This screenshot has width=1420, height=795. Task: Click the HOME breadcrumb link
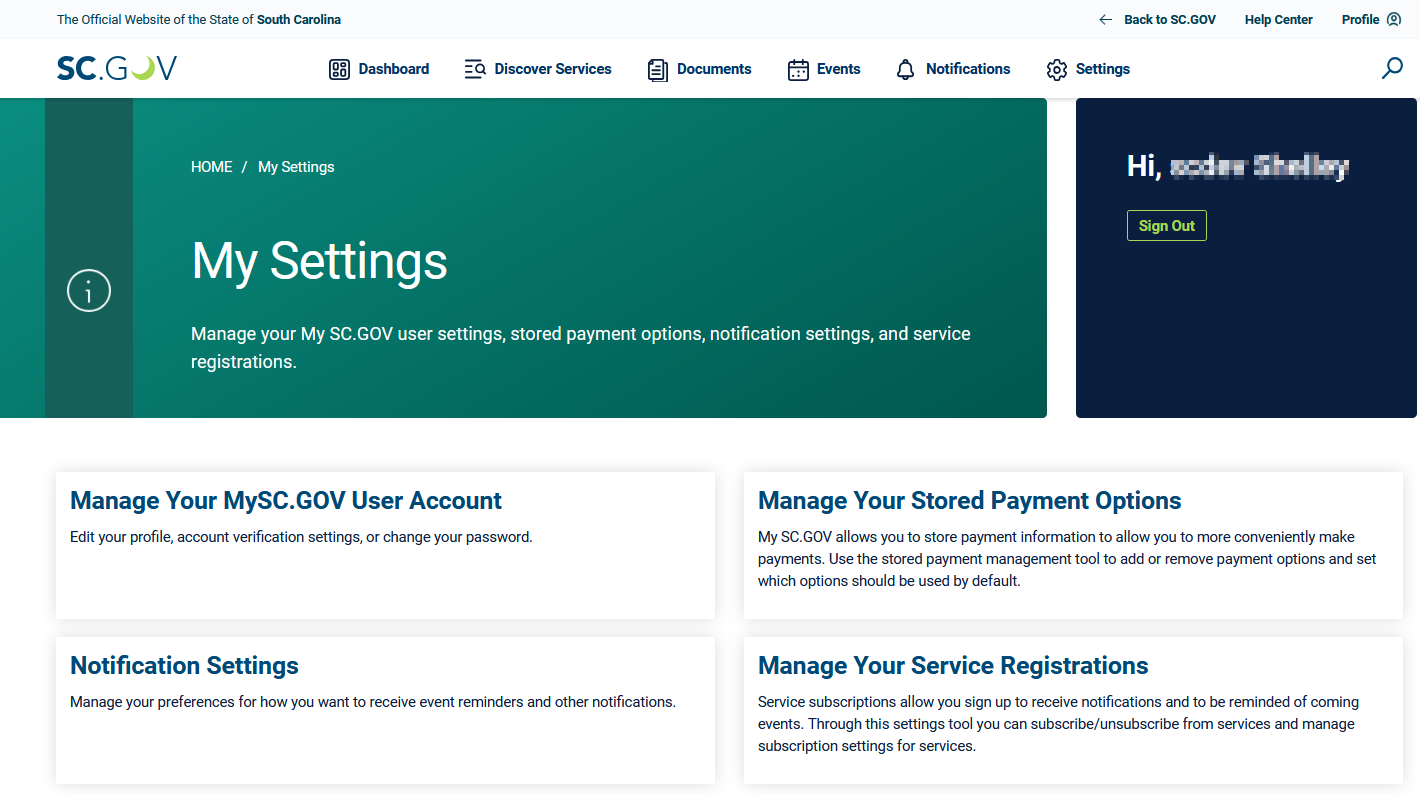212,167
